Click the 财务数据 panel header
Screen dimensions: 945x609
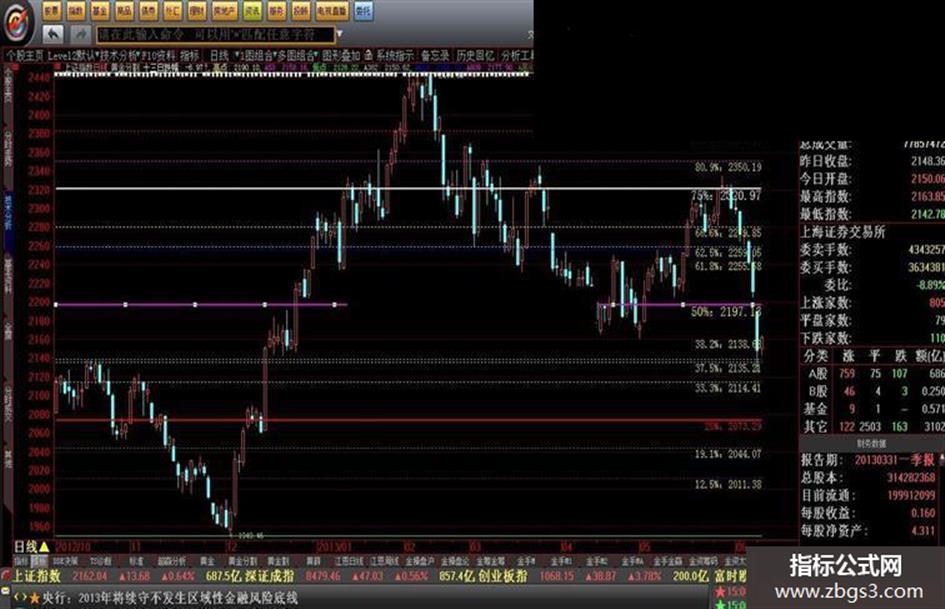tap(871, 444)
